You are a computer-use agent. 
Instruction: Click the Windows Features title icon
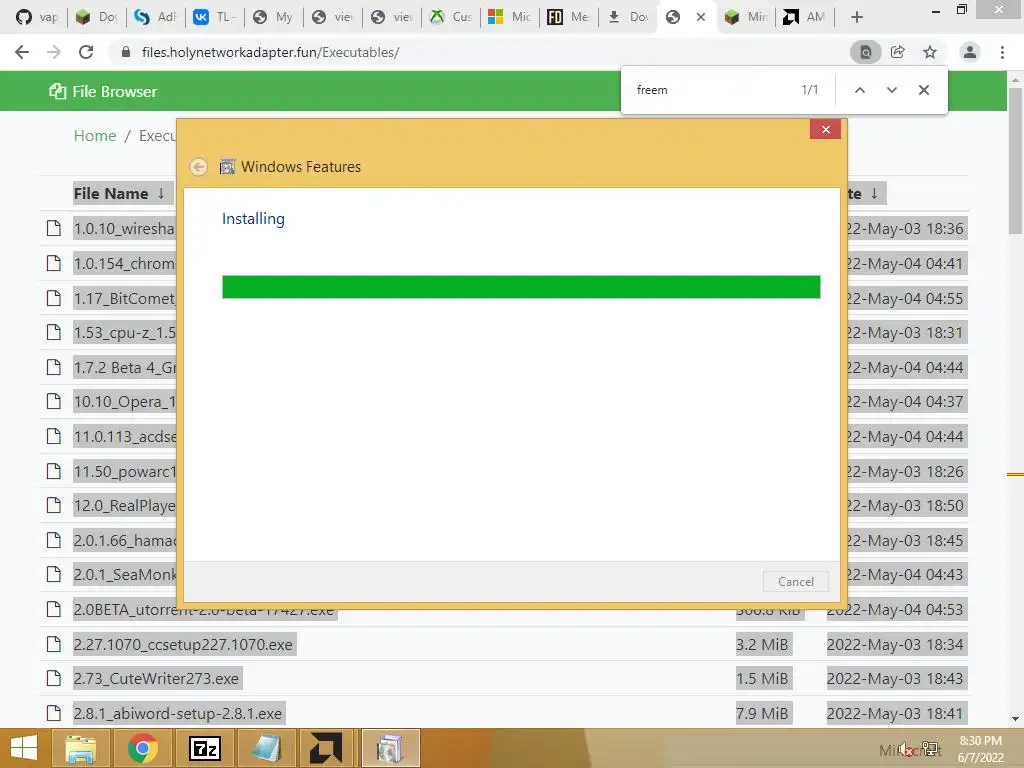click(x=227, y=167)
